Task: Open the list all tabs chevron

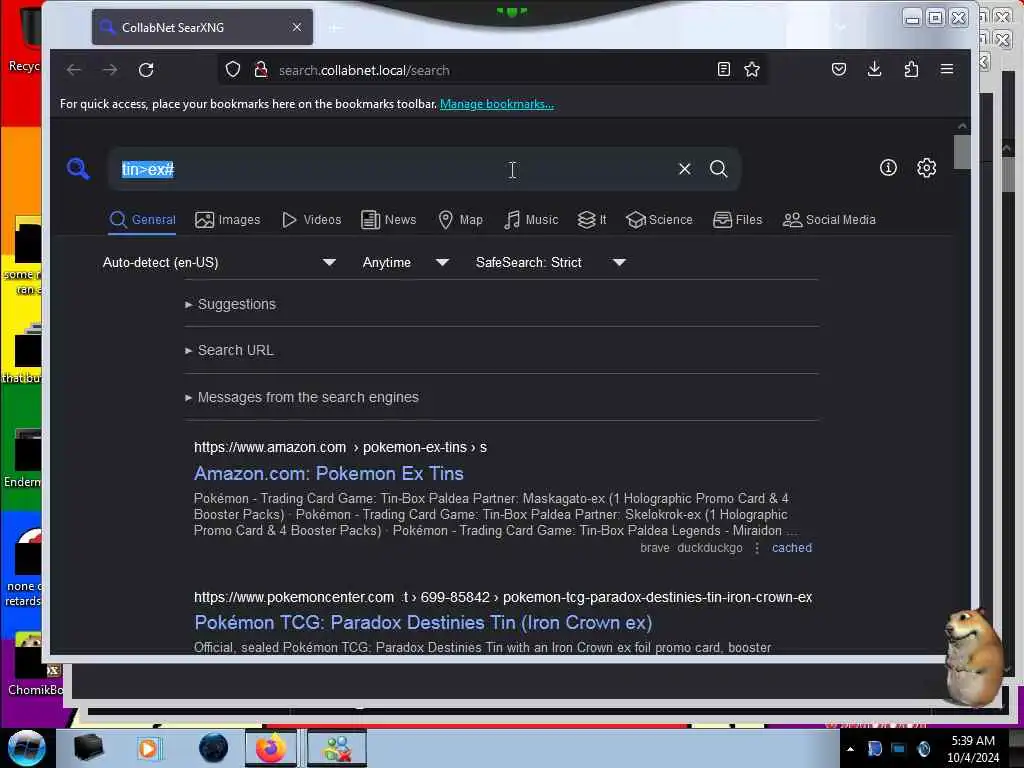Action: tap(840, 27)
